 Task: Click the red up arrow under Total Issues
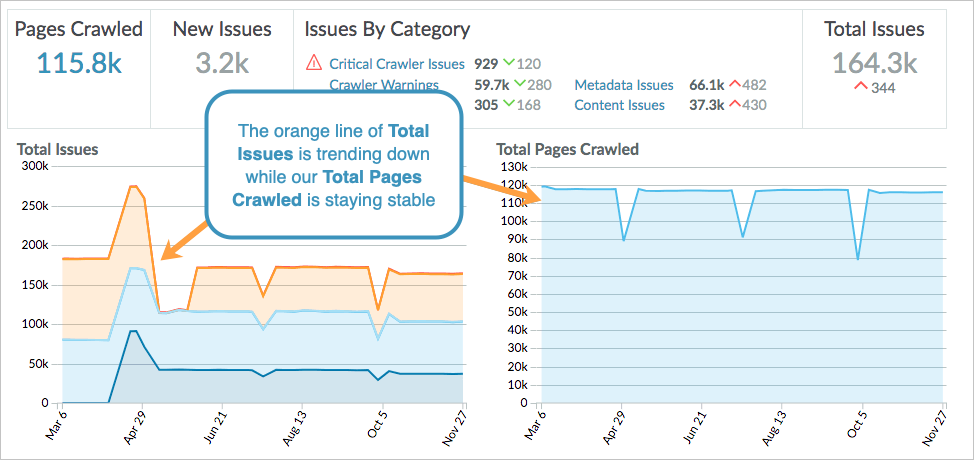point(860,88)
